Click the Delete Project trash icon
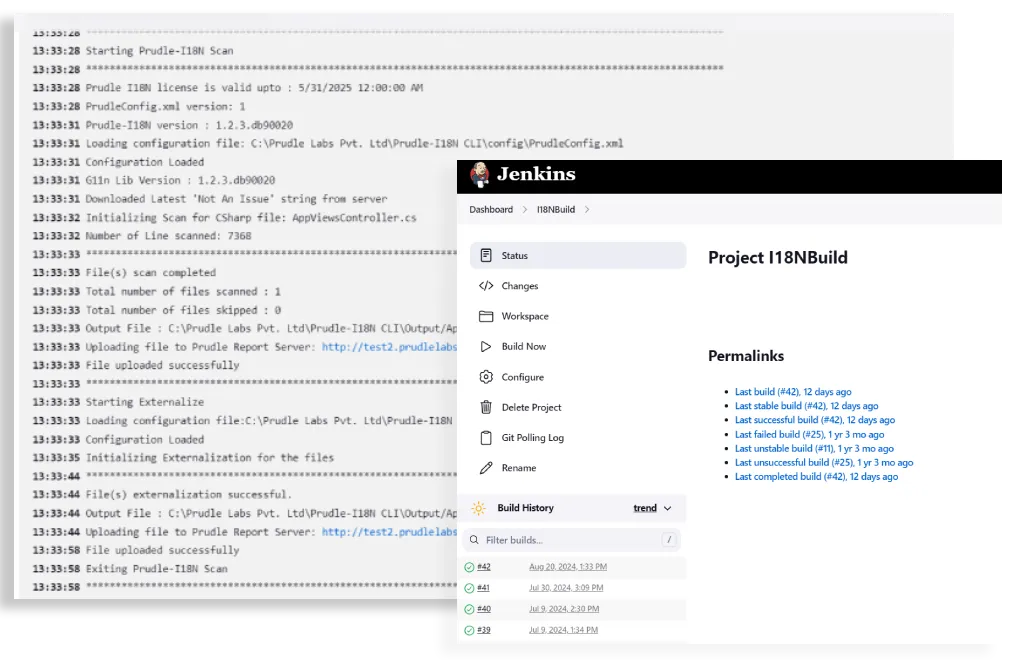Screen dimensions: 1024x660 (486, 407)
